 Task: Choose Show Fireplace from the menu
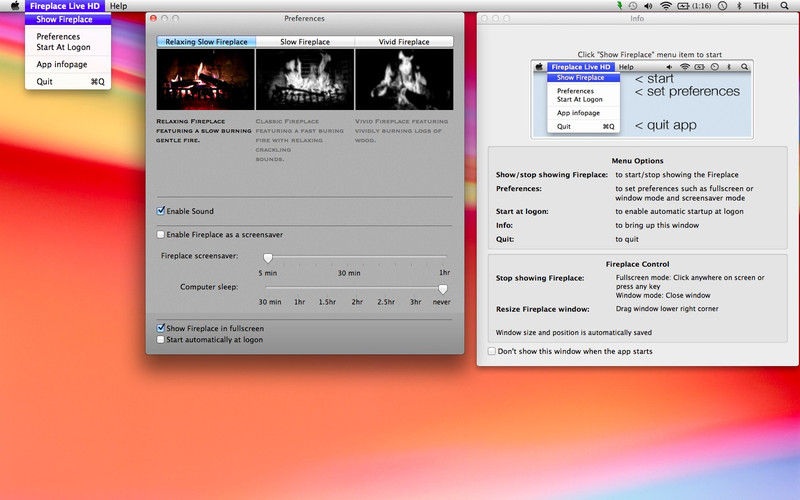[x=68, y=19]
